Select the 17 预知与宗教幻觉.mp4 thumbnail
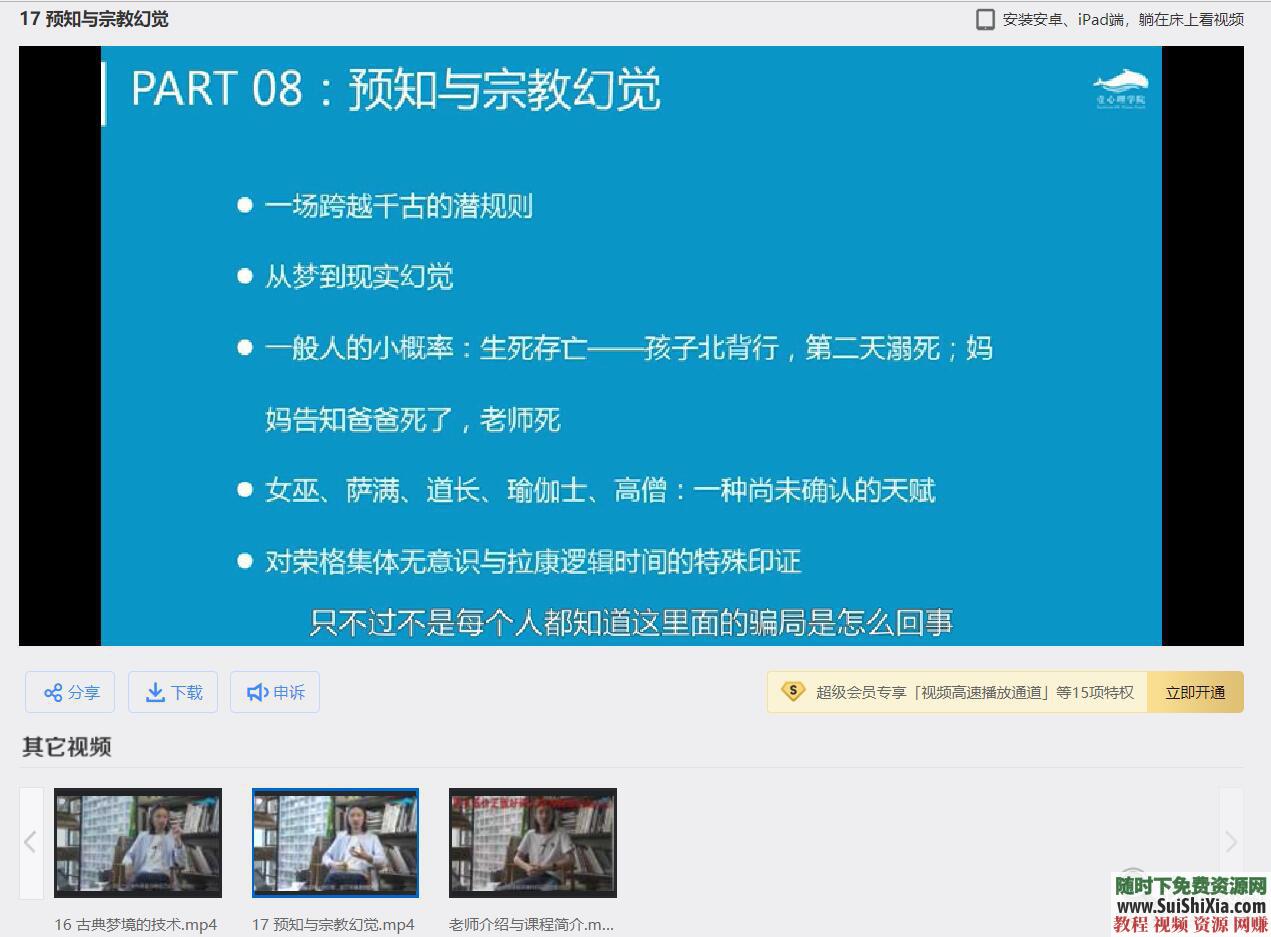1271x937 pixels. [x=336, y=843]
